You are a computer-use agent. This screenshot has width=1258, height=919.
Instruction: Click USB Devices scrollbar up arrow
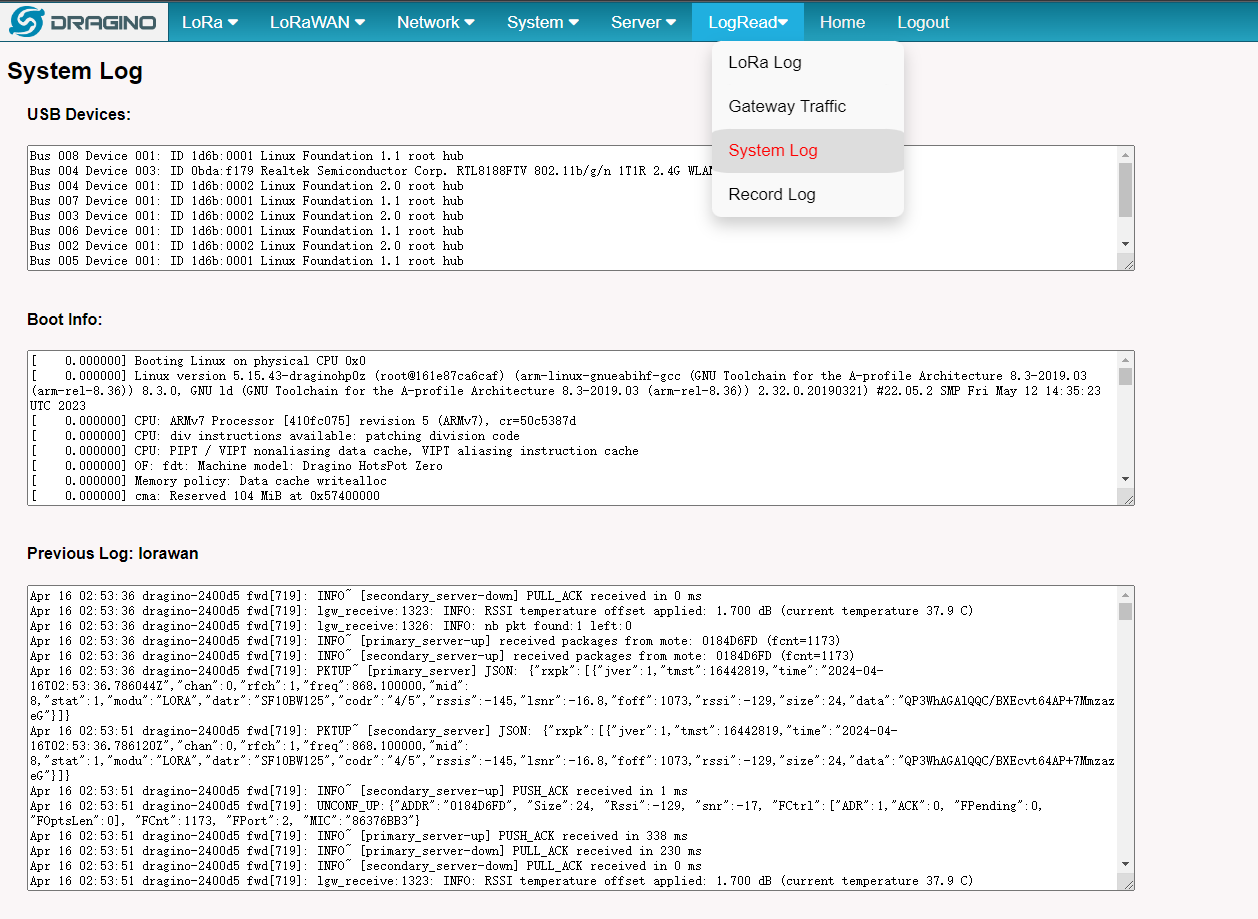(1126, 155)
